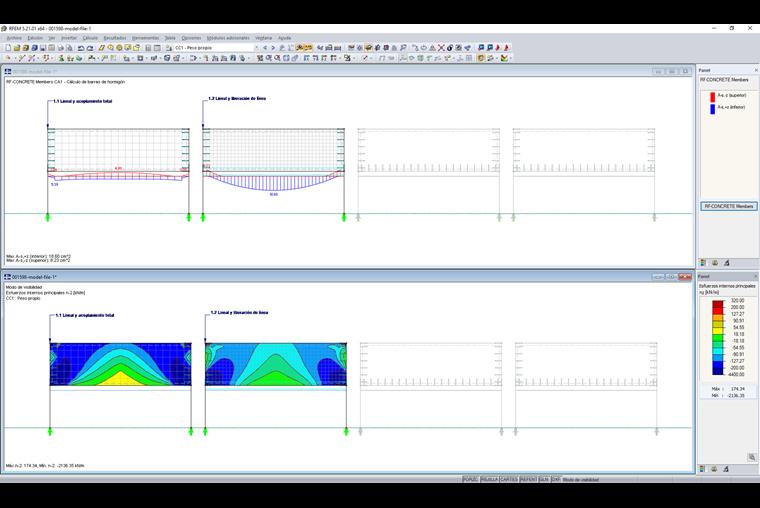This screenshot has width=760, height=508.
Task: Click the Mín -2136.35 value in legend panel
Action: [736, 396]
